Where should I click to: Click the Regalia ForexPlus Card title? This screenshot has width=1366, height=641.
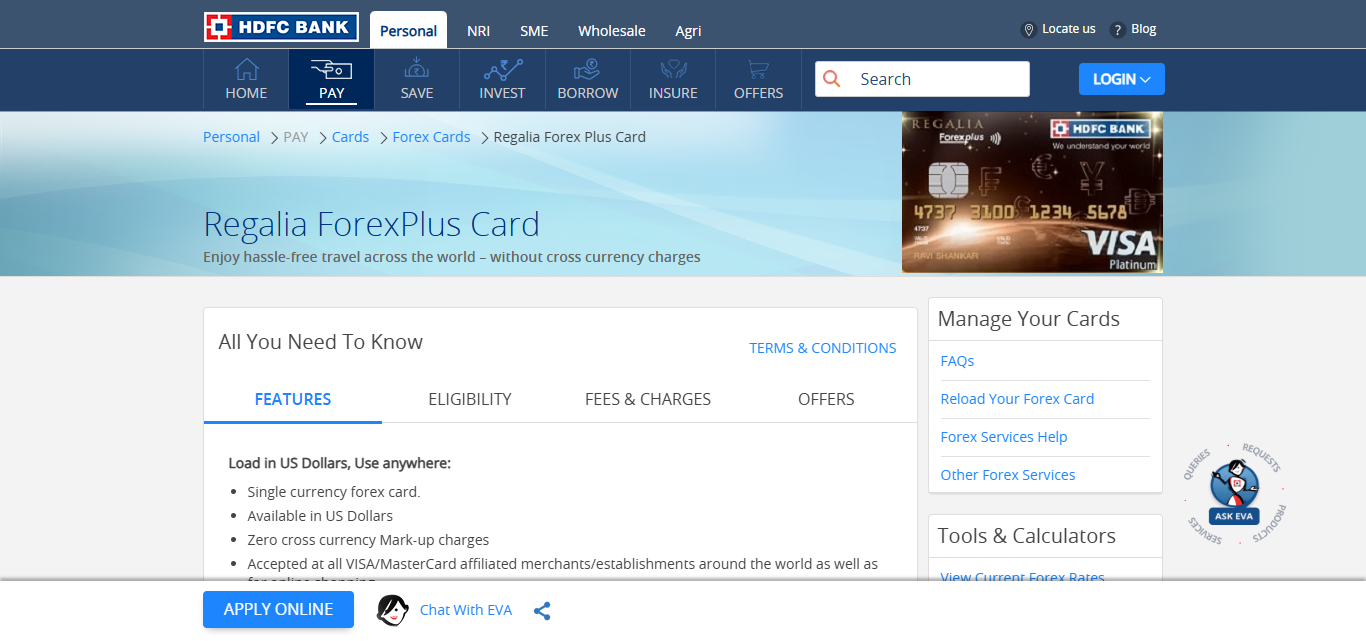coord(372,223)
